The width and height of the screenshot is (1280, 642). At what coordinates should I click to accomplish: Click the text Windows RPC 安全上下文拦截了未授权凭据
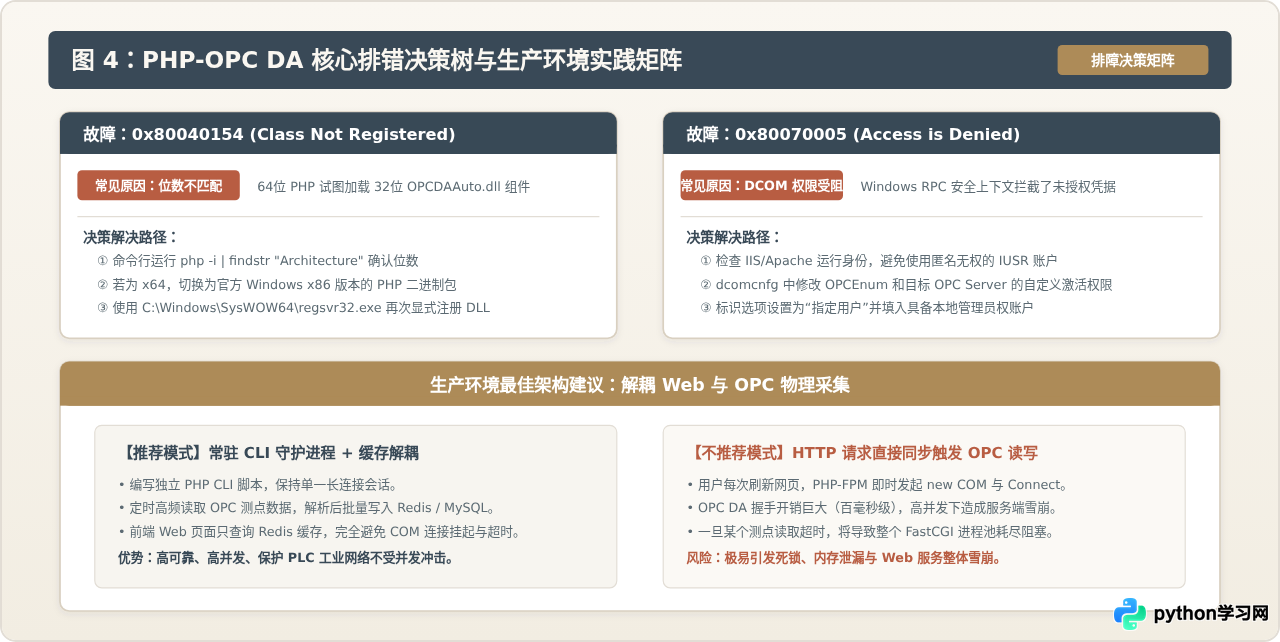pyautogui.click(x=987, y=187)
